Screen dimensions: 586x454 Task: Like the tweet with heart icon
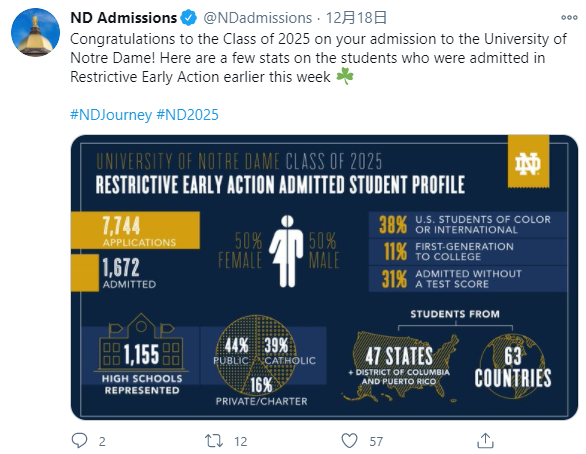pyautogui.click(x=349, y=441)
